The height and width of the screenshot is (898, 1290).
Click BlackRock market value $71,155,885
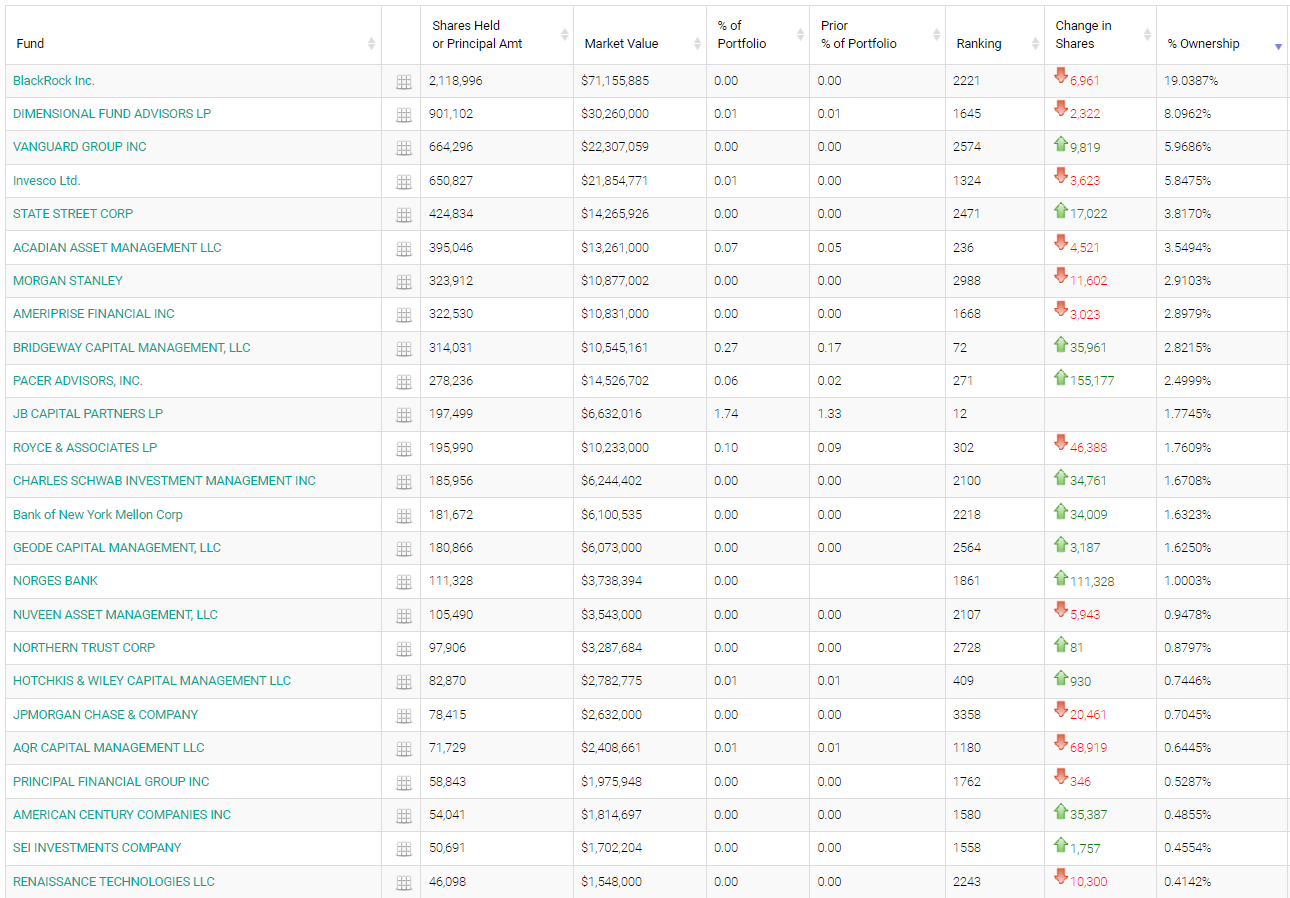click(x=615, y=80)
